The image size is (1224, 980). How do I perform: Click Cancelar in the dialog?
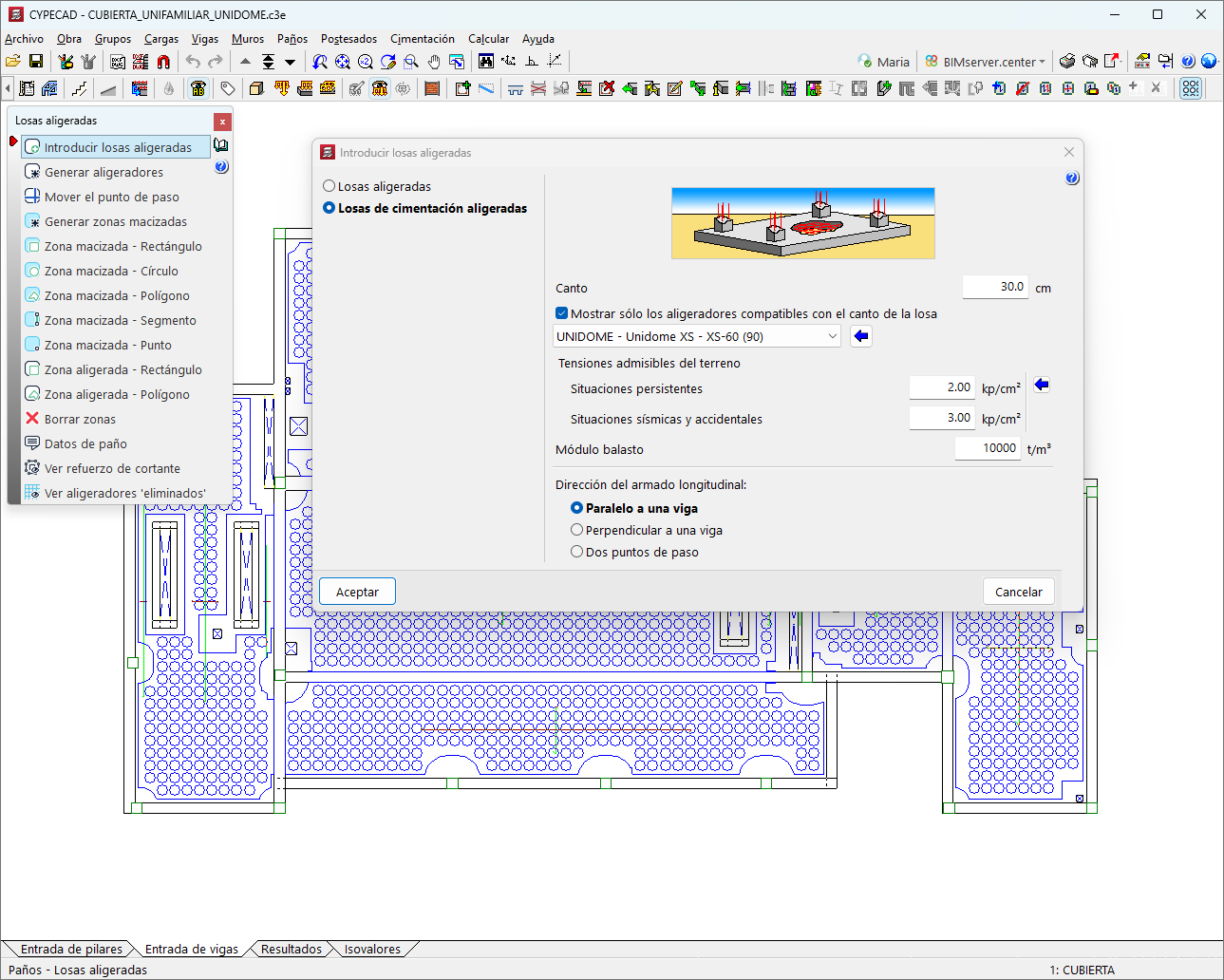[x=1018, y=592]
